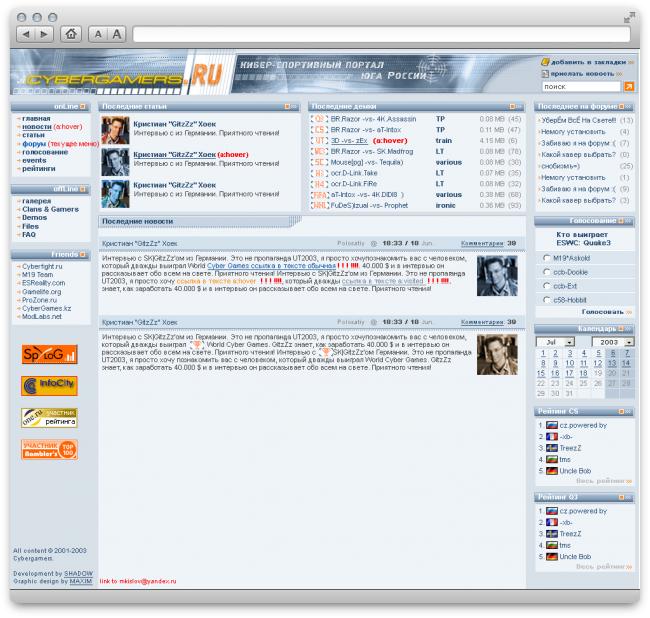Open the InfoCity banner badge
The height and width of the screenshot is (618, 650).
click(49, 385)
